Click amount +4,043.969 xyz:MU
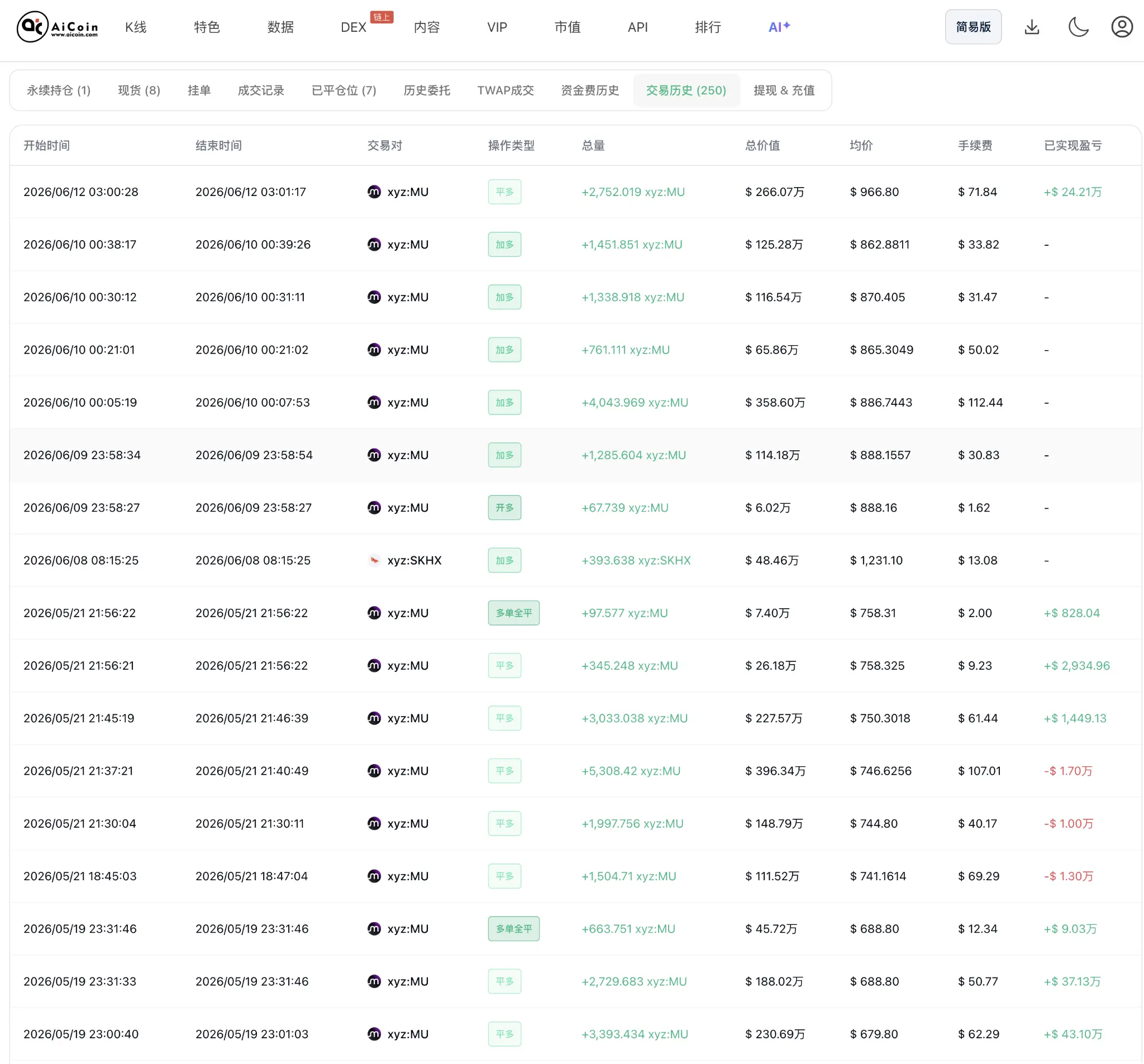 (x=635, y=402)
